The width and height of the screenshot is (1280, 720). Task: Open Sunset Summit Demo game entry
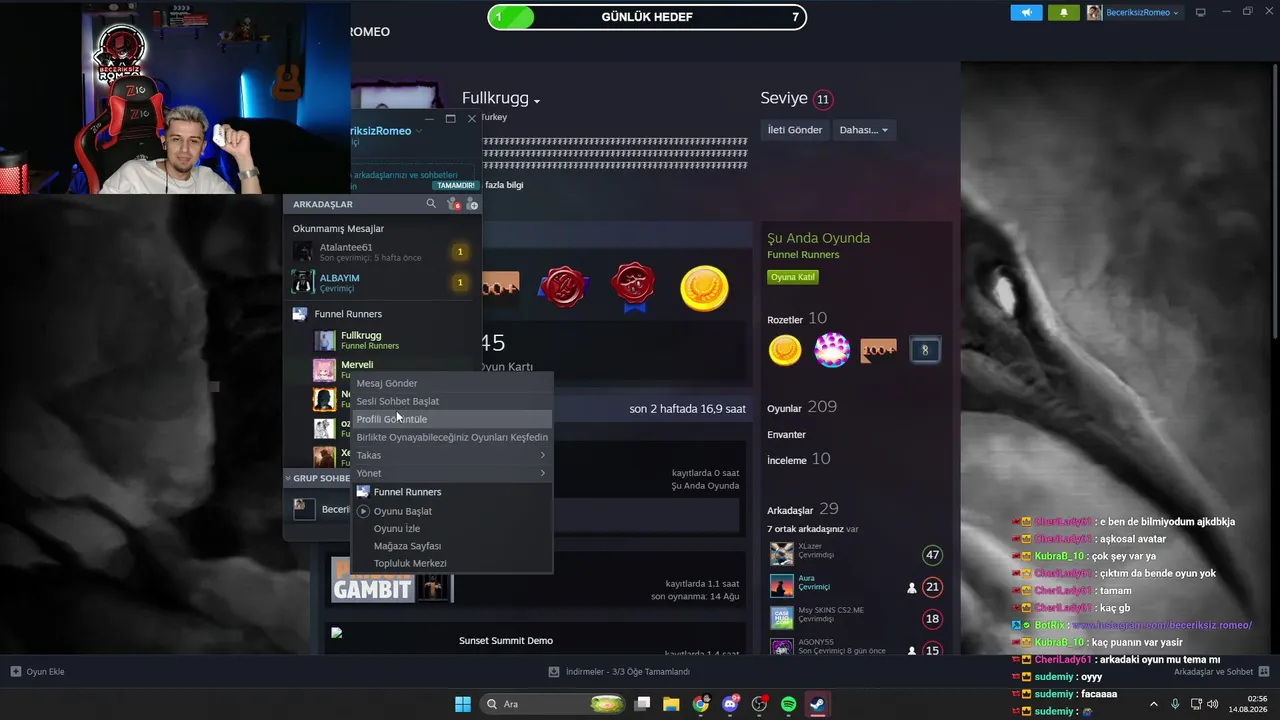pos(506,641)
